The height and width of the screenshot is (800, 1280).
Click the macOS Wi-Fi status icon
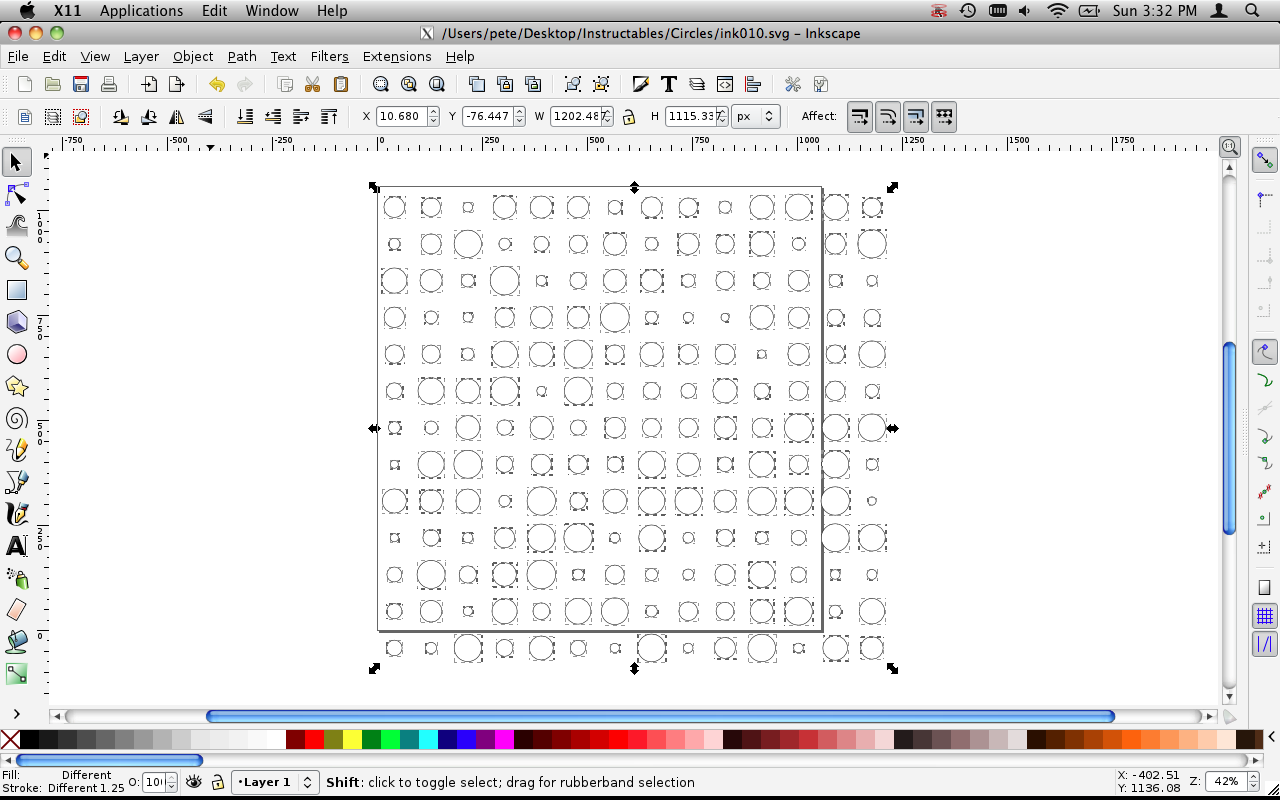tap(1058, 11)
